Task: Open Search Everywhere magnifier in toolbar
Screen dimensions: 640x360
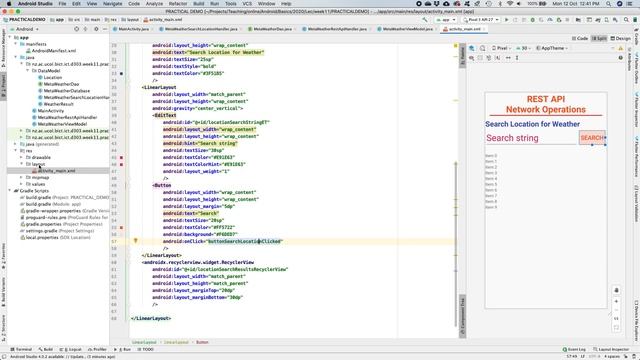Action: pyautogui.click(x=626, y=20)
